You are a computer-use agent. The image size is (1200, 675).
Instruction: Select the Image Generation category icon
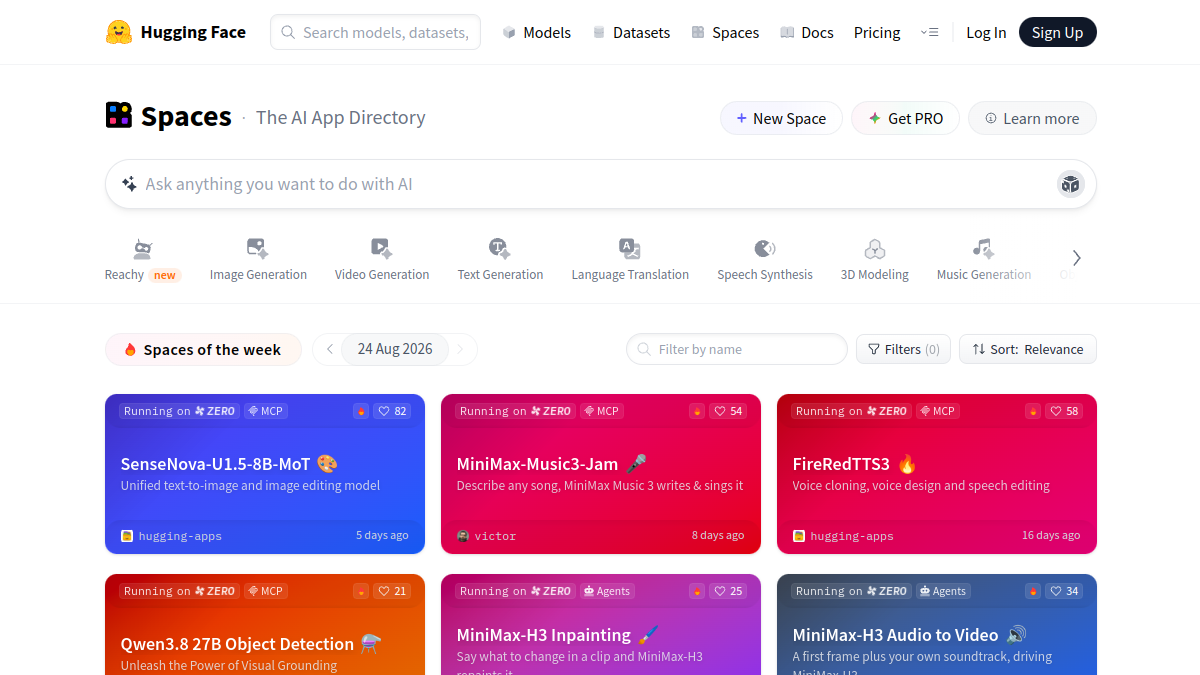pyautogui.click(x=258, y=249)
